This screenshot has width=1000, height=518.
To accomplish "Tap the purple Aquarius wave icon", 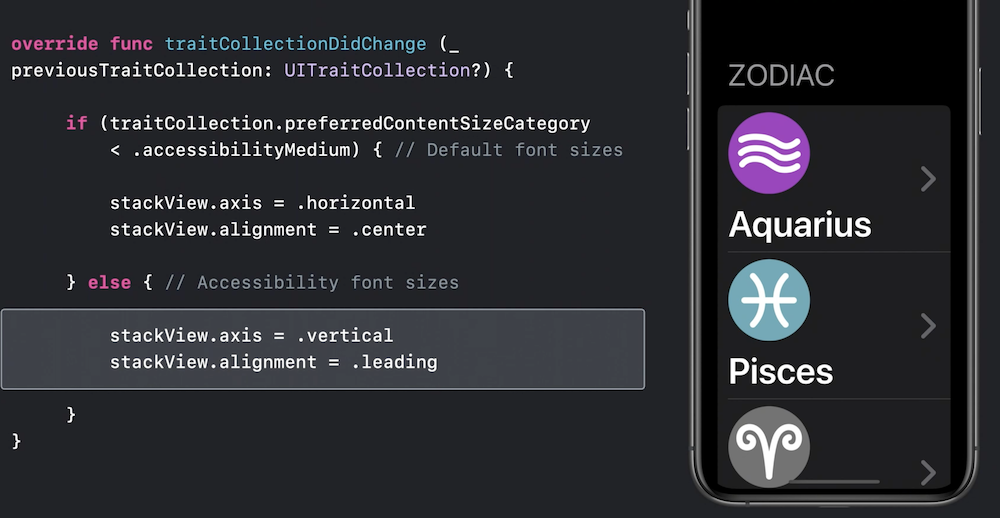I will [x=769, y=153].
